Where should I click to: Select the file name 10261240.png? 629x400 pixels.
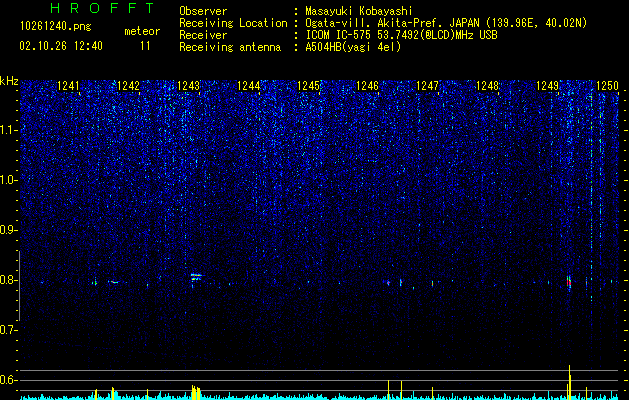56,26
